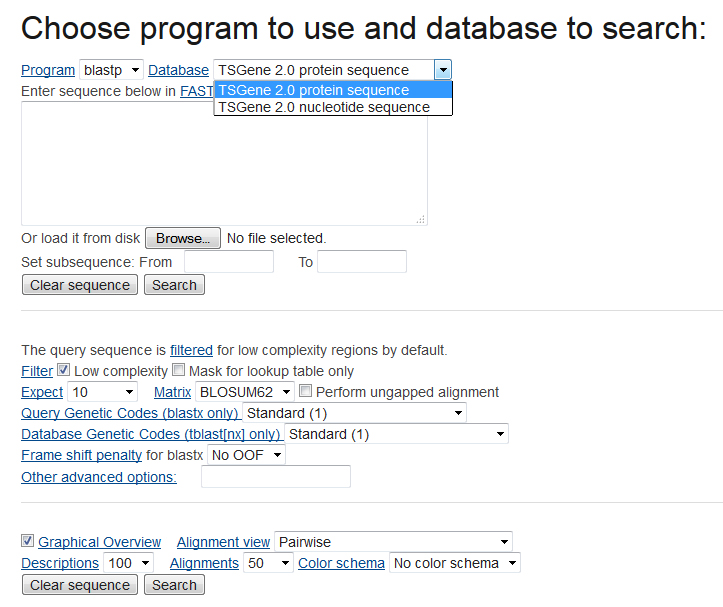Expand the Color schema dropdown

pos(455,563)
